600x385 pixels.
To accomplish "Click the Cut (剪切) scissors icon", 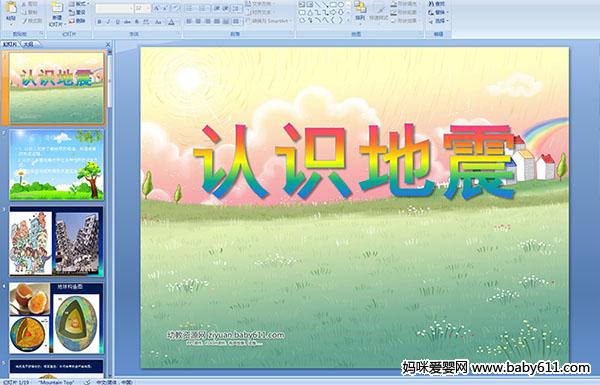I will (24, 5).
